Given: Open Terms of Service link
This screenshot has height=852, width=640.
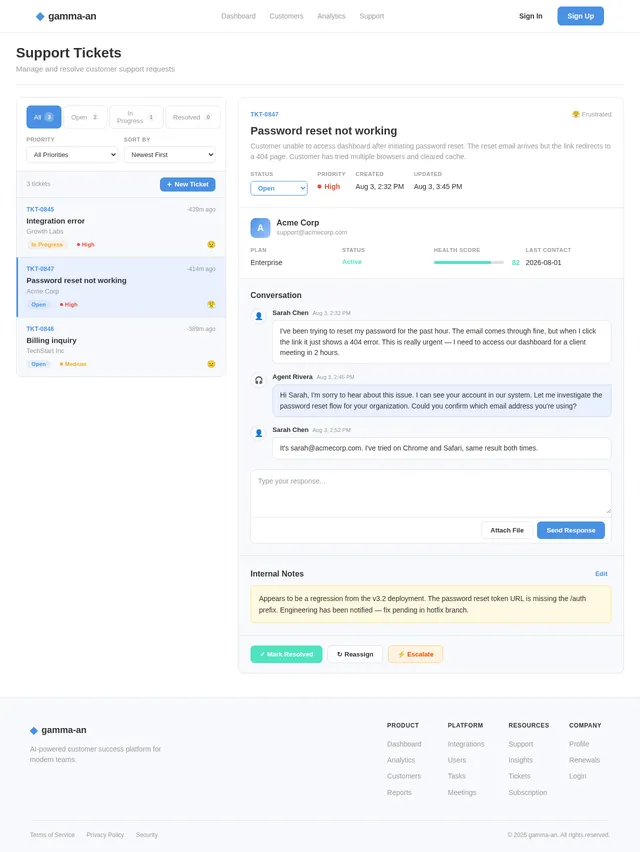Looking at the screenshot, I should coord(52,835).
